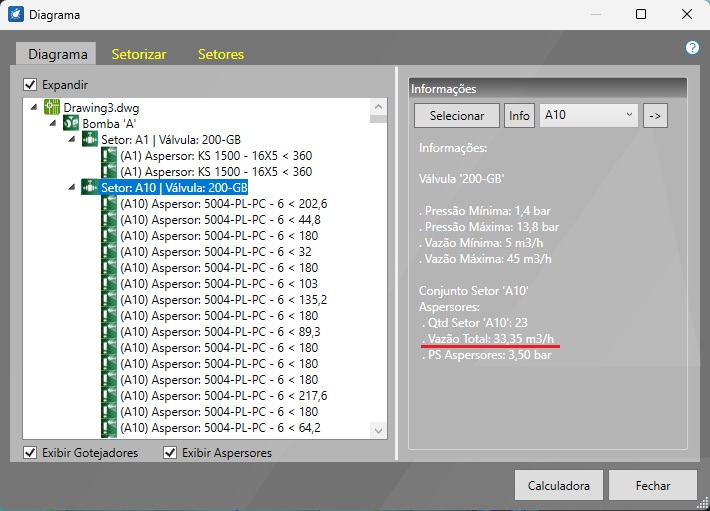Click the first KS 1500 sprinkler icon

pyautogui.click(x=109, y=156)
